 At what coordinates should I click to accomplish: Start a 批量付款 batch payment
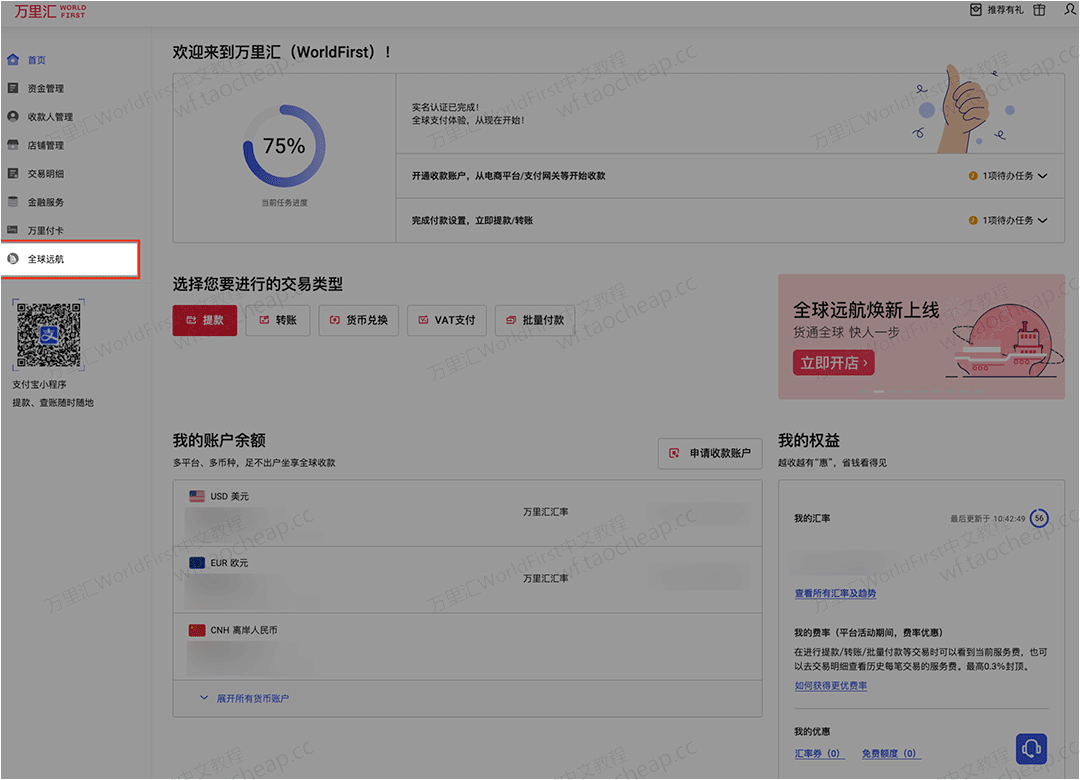tap(534, 320)
